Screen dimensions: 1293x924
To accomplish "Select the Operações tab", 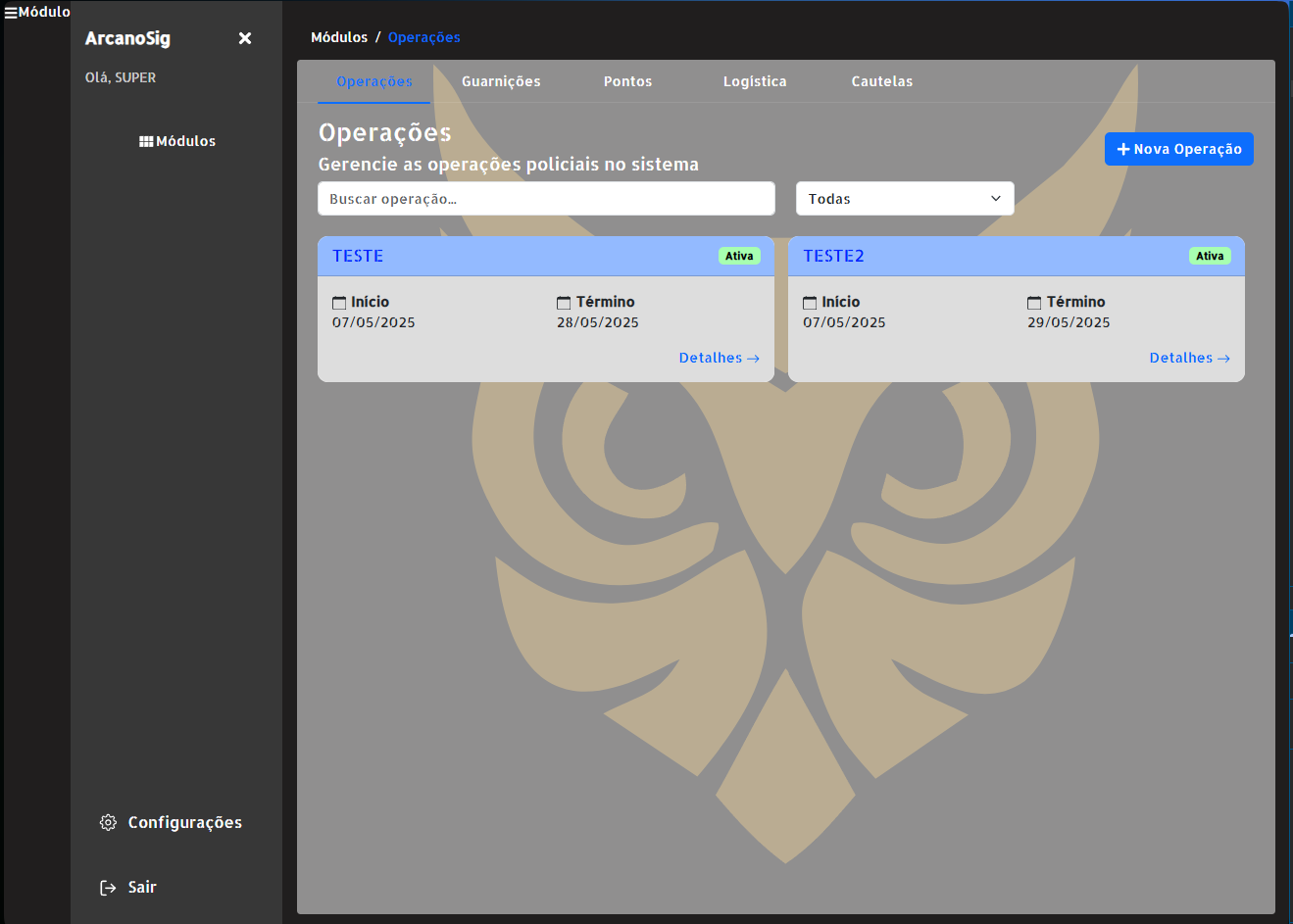I will [373, 81].
